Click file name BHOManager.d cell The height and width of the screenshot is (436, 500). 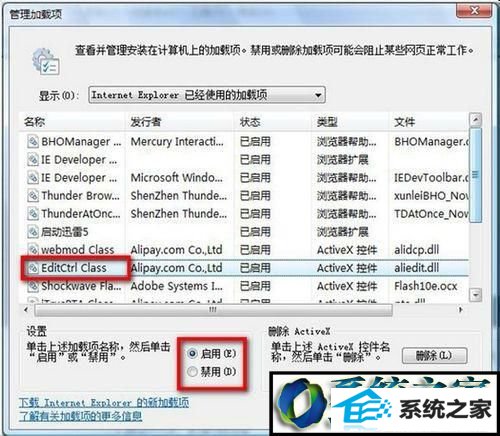[432, 142]
